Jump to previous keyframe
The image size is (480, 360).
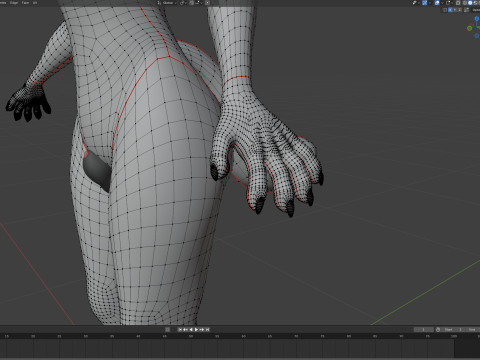(x=185, y=329)
